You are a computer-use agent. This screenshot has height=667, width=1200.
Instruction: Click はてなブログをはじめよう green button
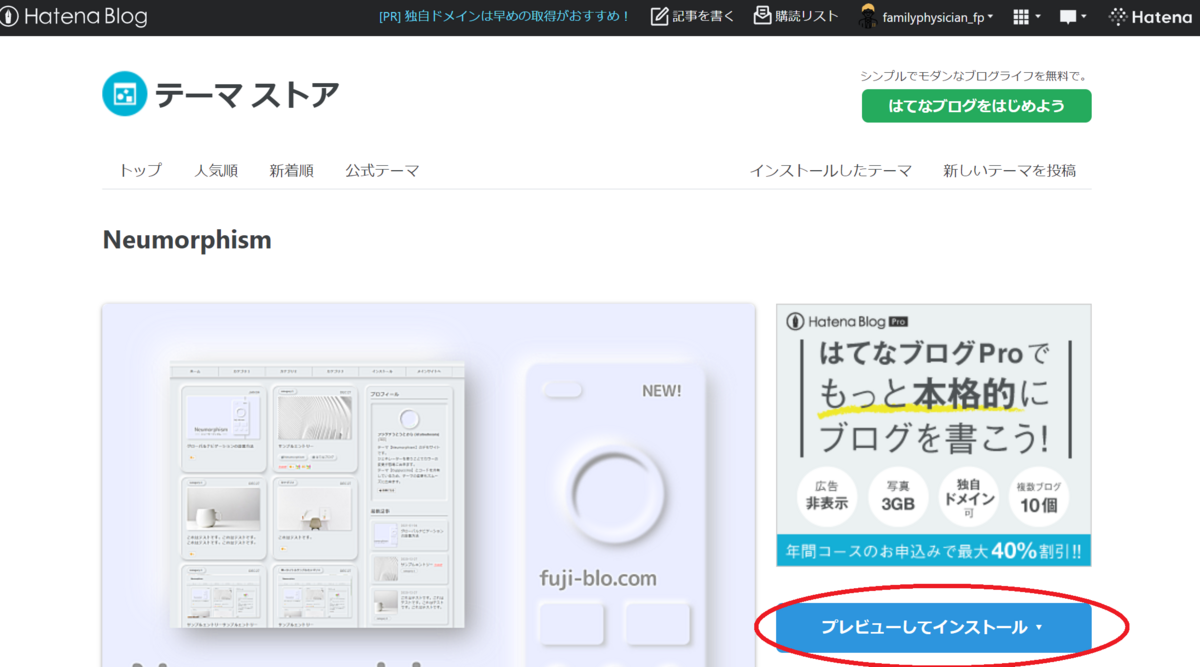click(x=976, y=106)
